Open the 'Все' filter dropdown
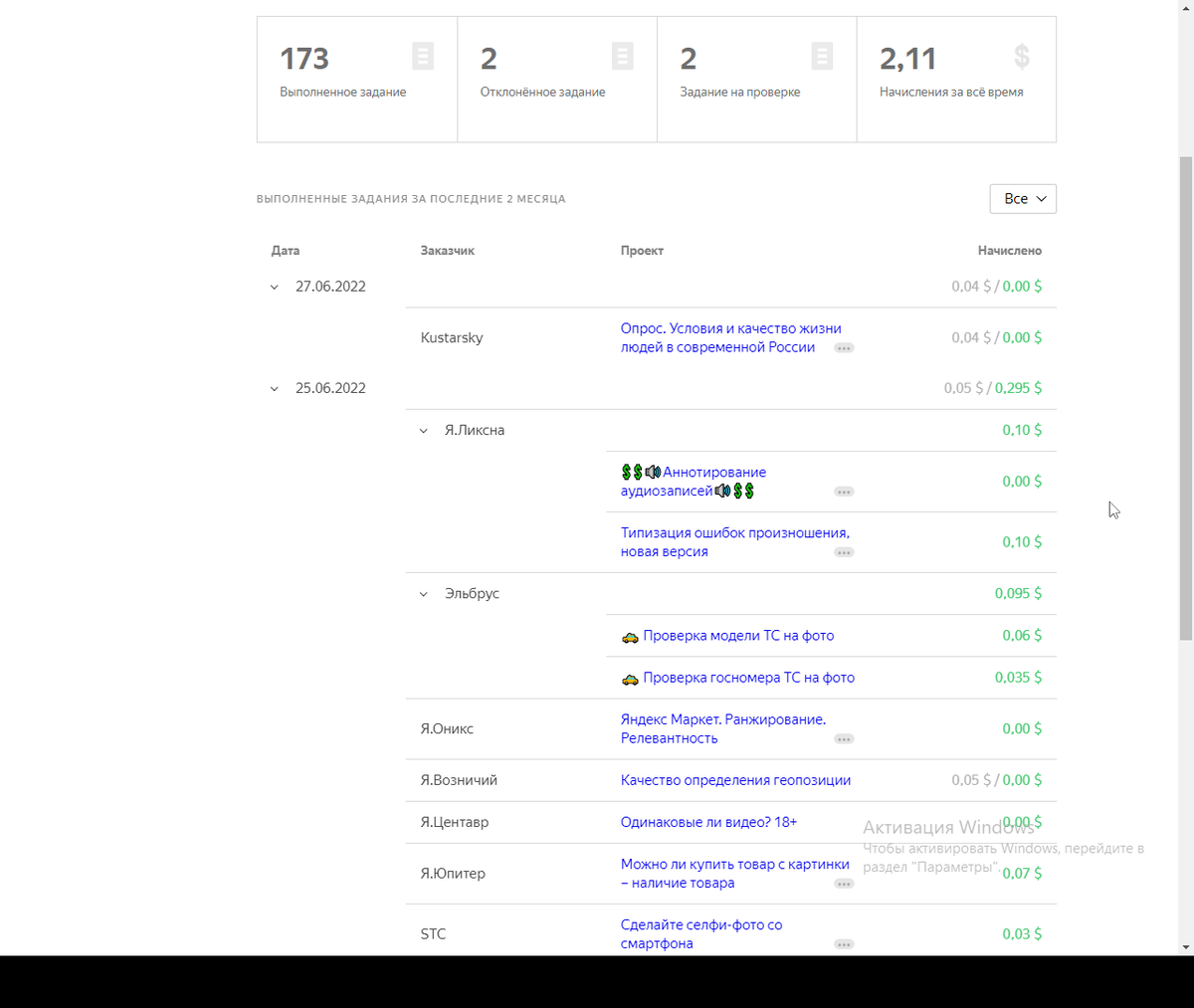 click(1023, 199)
